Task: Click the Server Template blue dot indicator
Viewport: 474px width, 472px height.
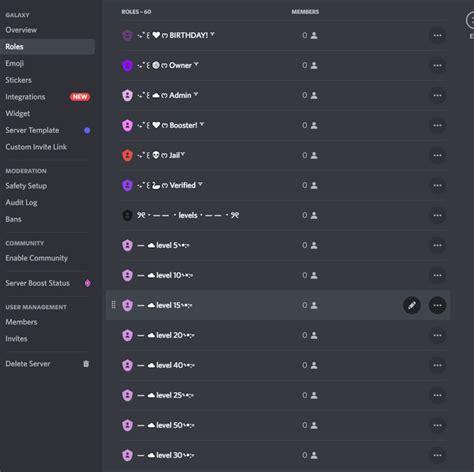Action: click(x=87, y=130)
